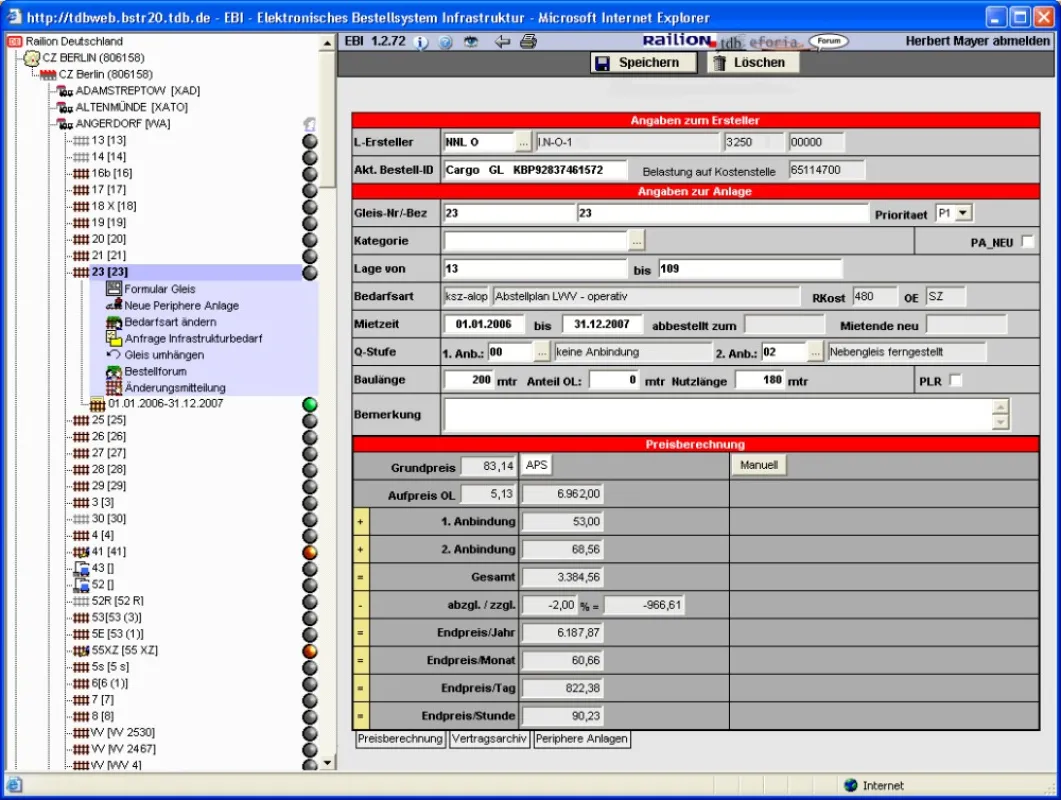The width and height of the screenshot is (1061, 800).
Task: Open the Kategorie lookup ellipsis button
Action: 636,240
